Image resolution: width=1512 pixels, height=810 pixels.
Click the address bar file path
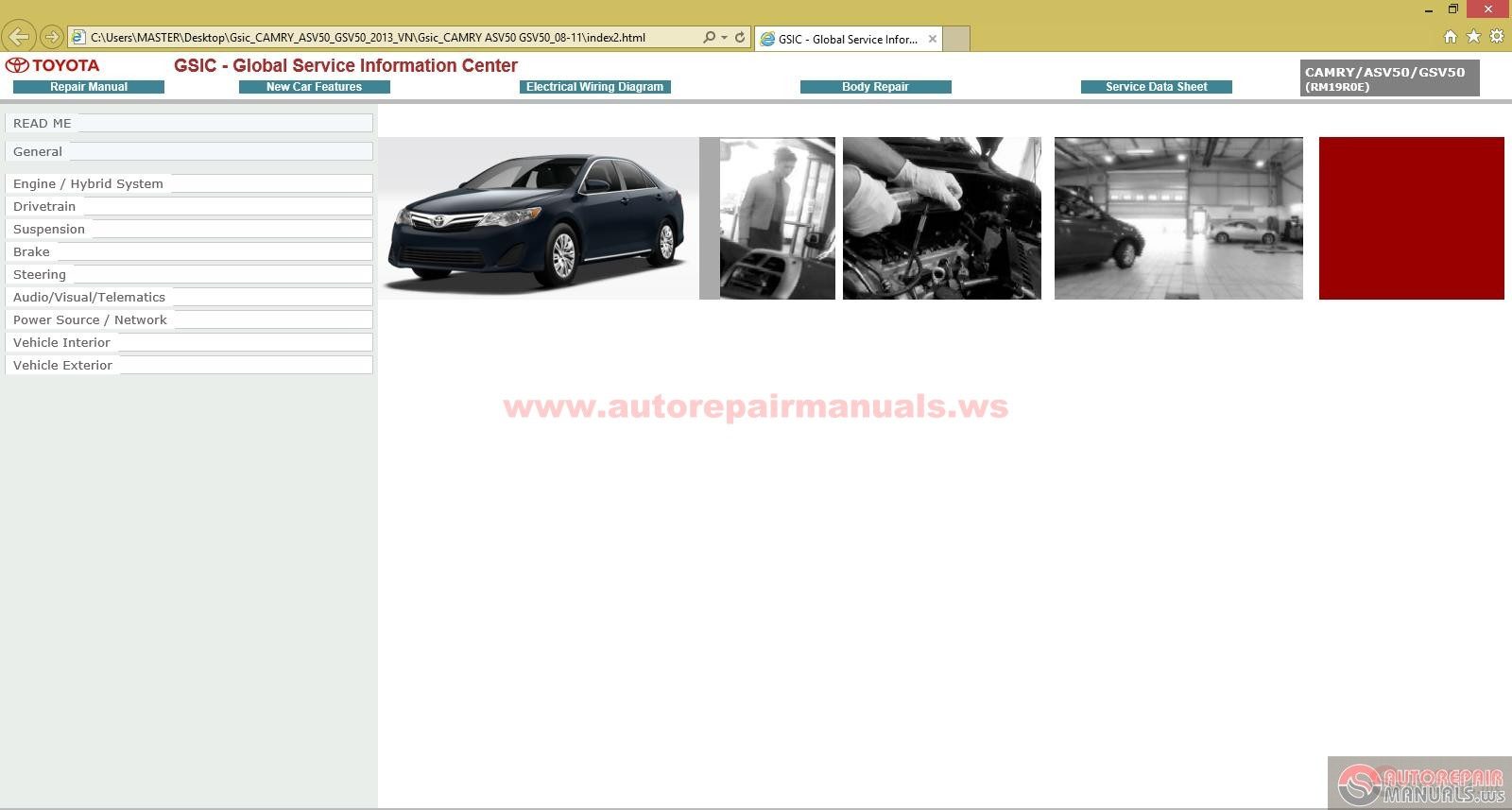click(x=369, y=38)
